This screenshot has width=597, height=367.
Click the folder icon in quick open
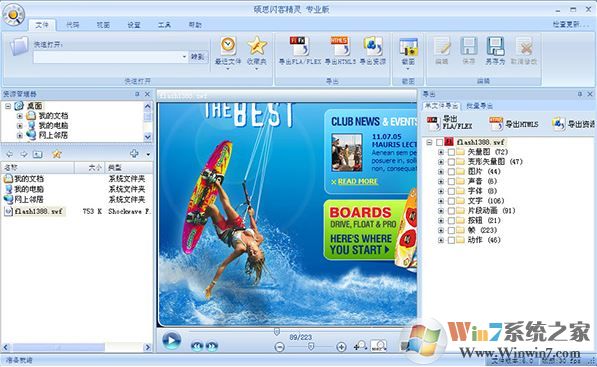pyautogui.click(x=19, y=46)
